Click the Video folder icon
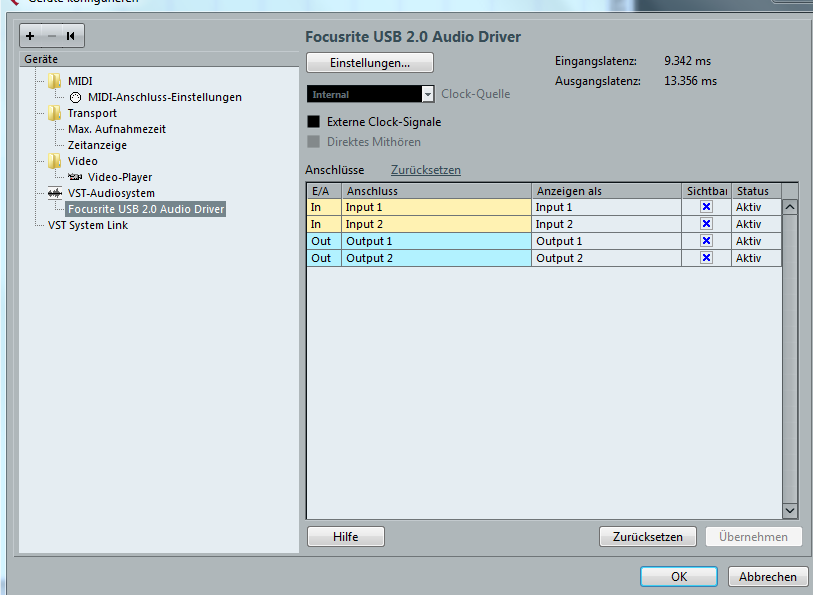The image size is (813, 595). point(54,161)
